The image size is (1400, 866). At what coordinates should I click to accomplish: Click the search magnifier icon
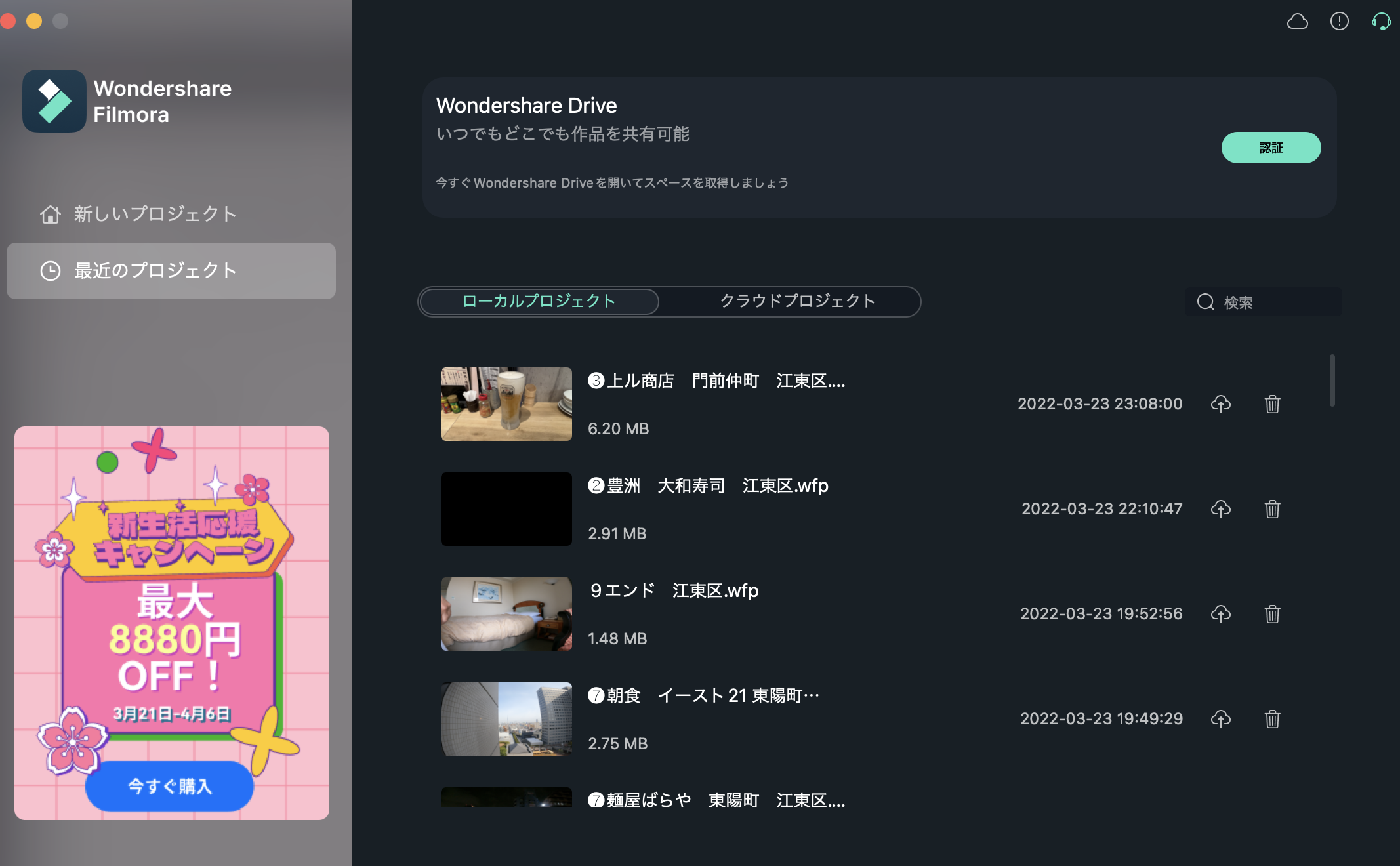(x=1206, y=302)
